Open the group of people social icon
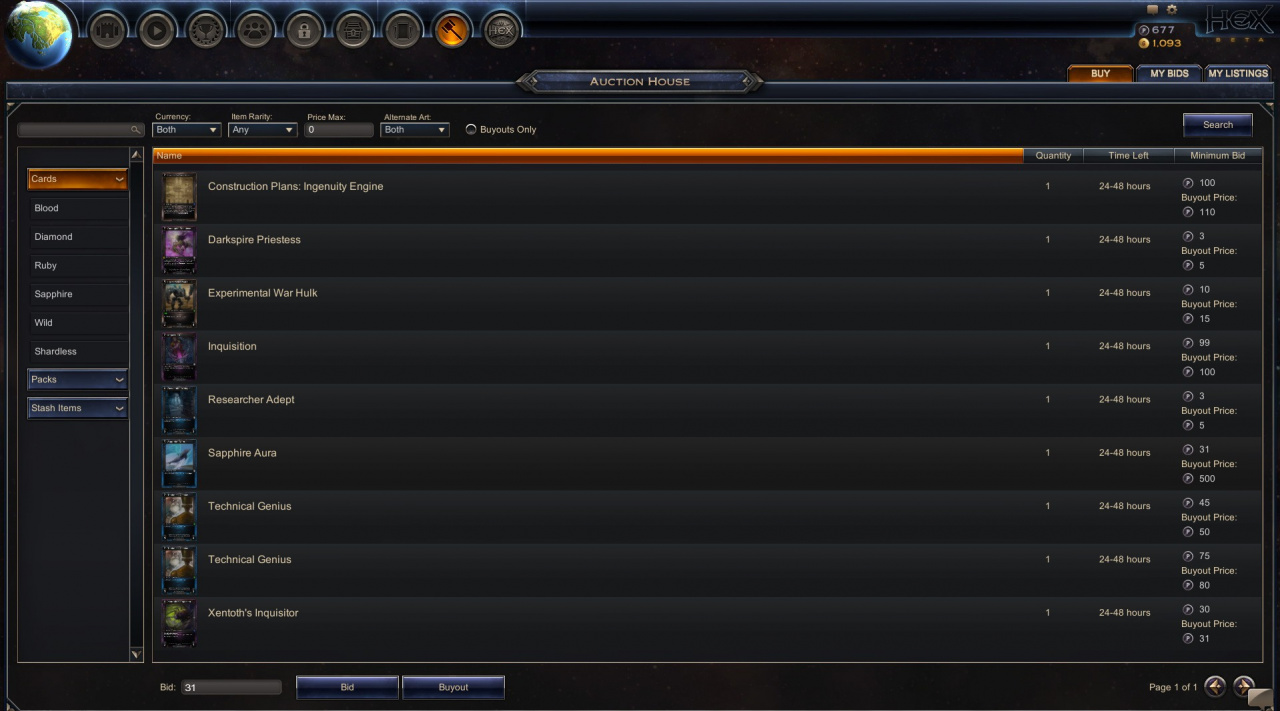The image size is (1280, 711). coord(255,30)
